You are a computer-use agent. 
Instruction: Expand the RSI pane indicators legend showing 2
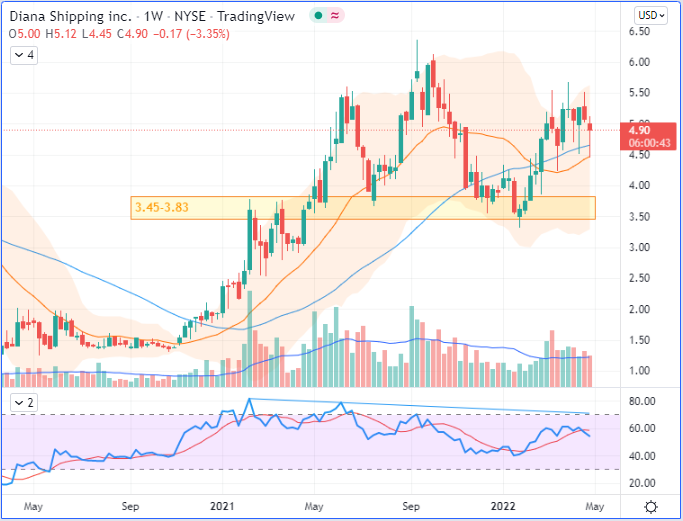click(24, 403)
